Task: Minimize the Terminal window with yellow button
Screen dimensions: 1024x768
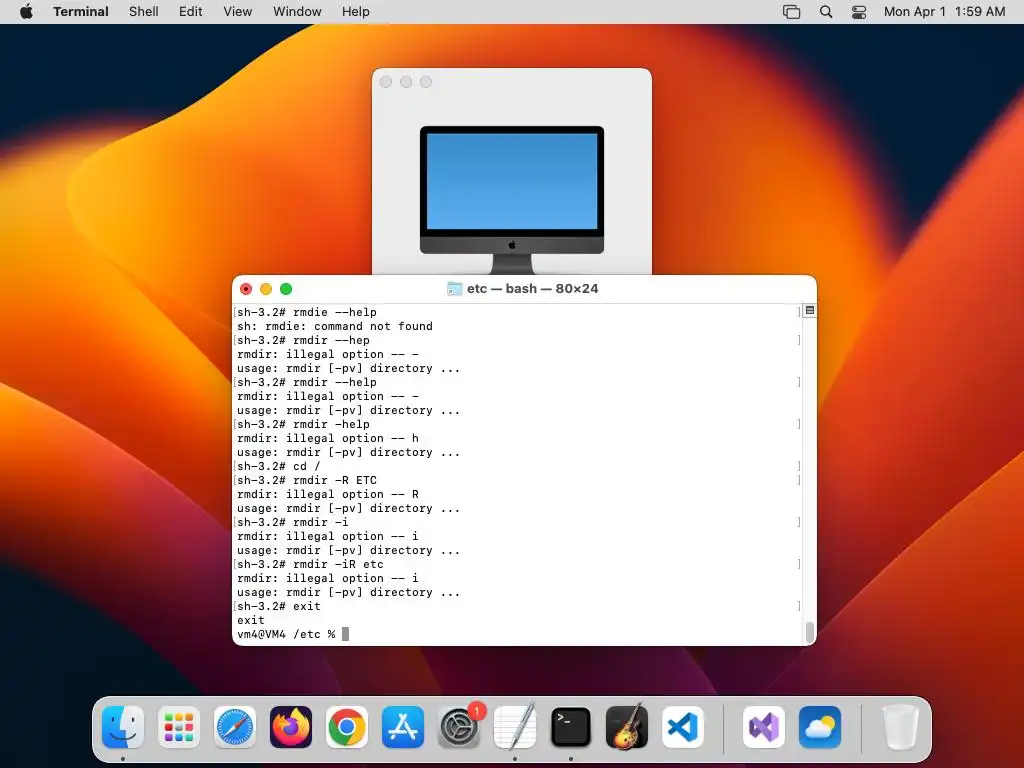Action: coord(266,289)
